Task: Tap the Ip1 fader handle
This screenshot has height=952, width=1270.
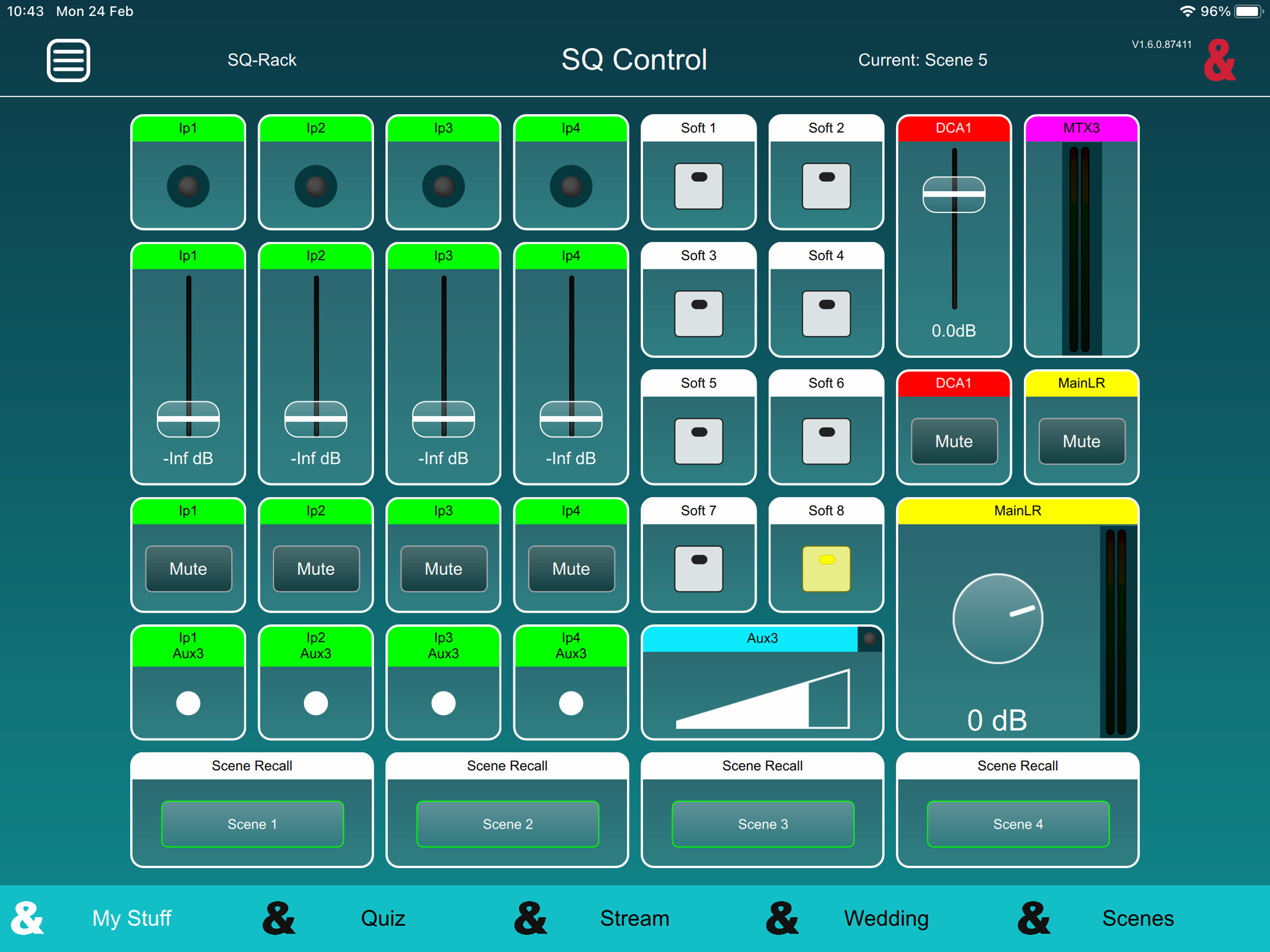Action: point(188,419)
